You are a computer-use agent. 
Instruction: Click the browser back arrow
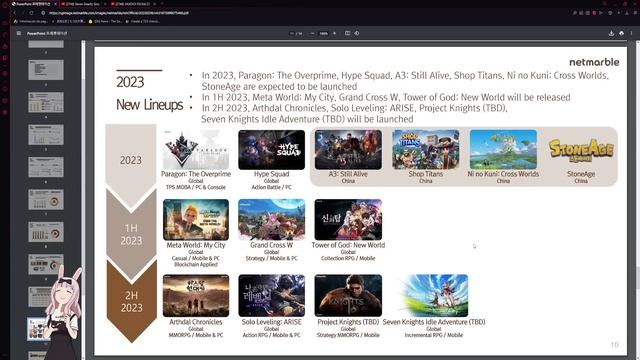point(14,13)
